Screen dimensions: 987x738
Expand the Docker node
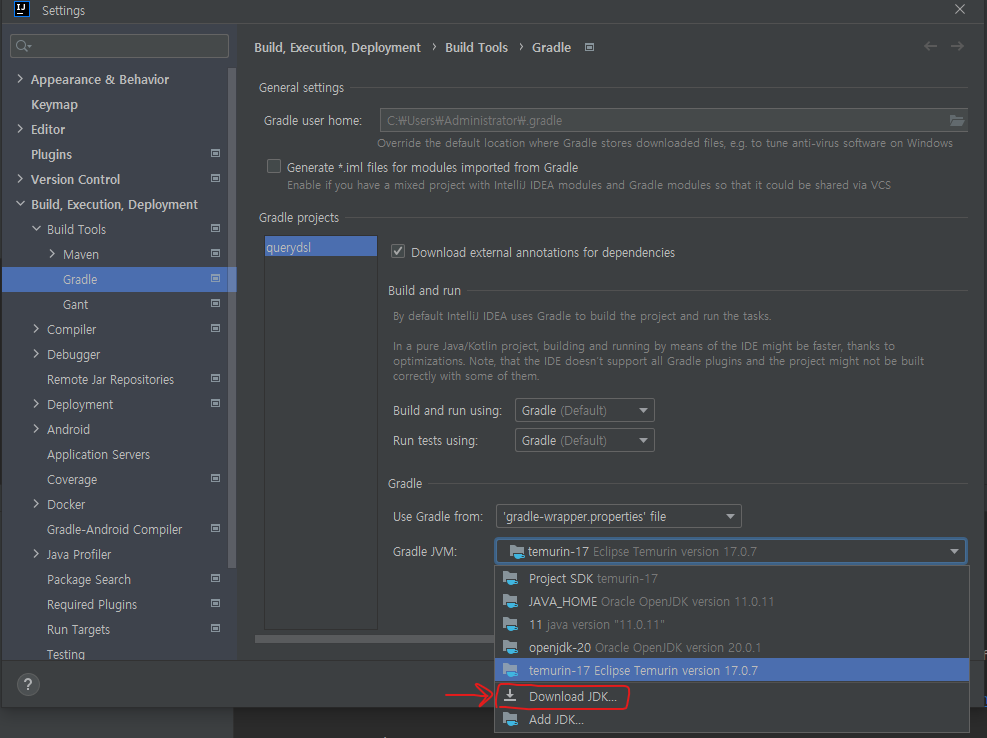click(x=36, y=503)
